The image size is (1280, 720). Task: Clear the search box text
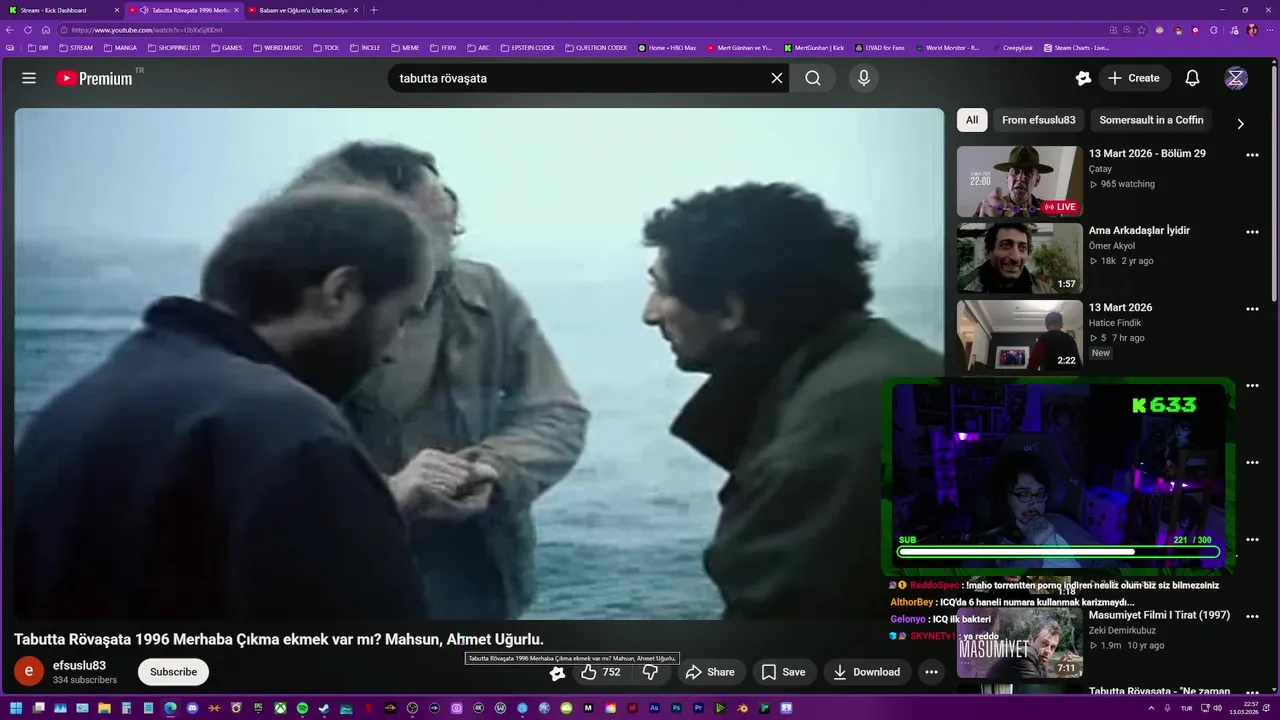(x=776, y=78)
